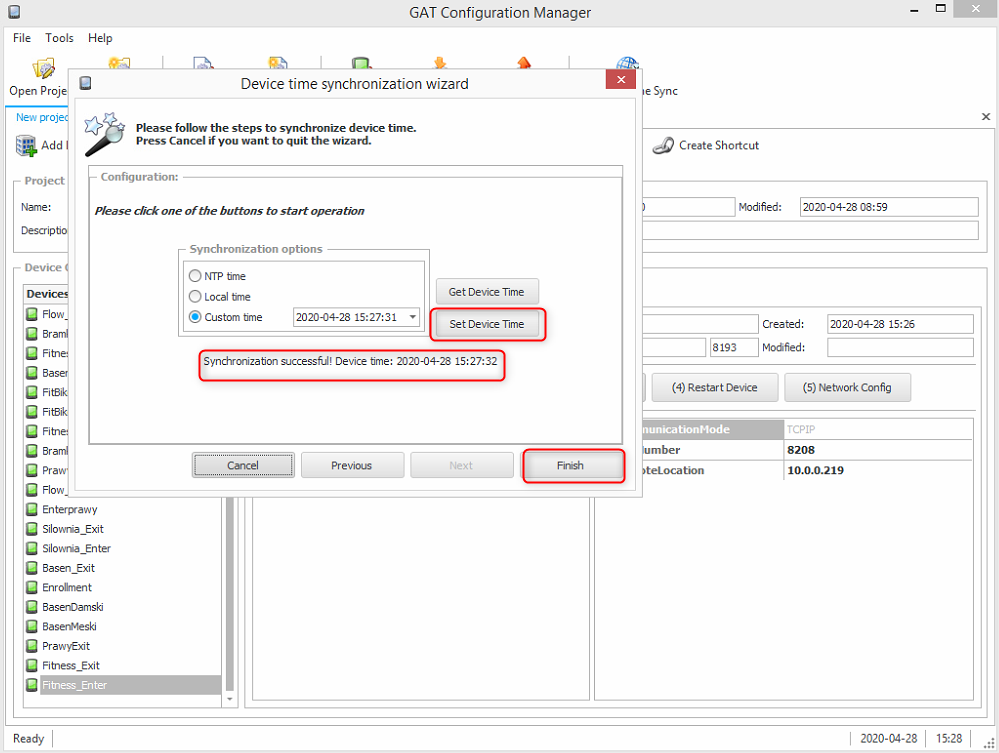Open the Tools menu
The height and width of the screenshot is (753, 999).
[59, 38]
